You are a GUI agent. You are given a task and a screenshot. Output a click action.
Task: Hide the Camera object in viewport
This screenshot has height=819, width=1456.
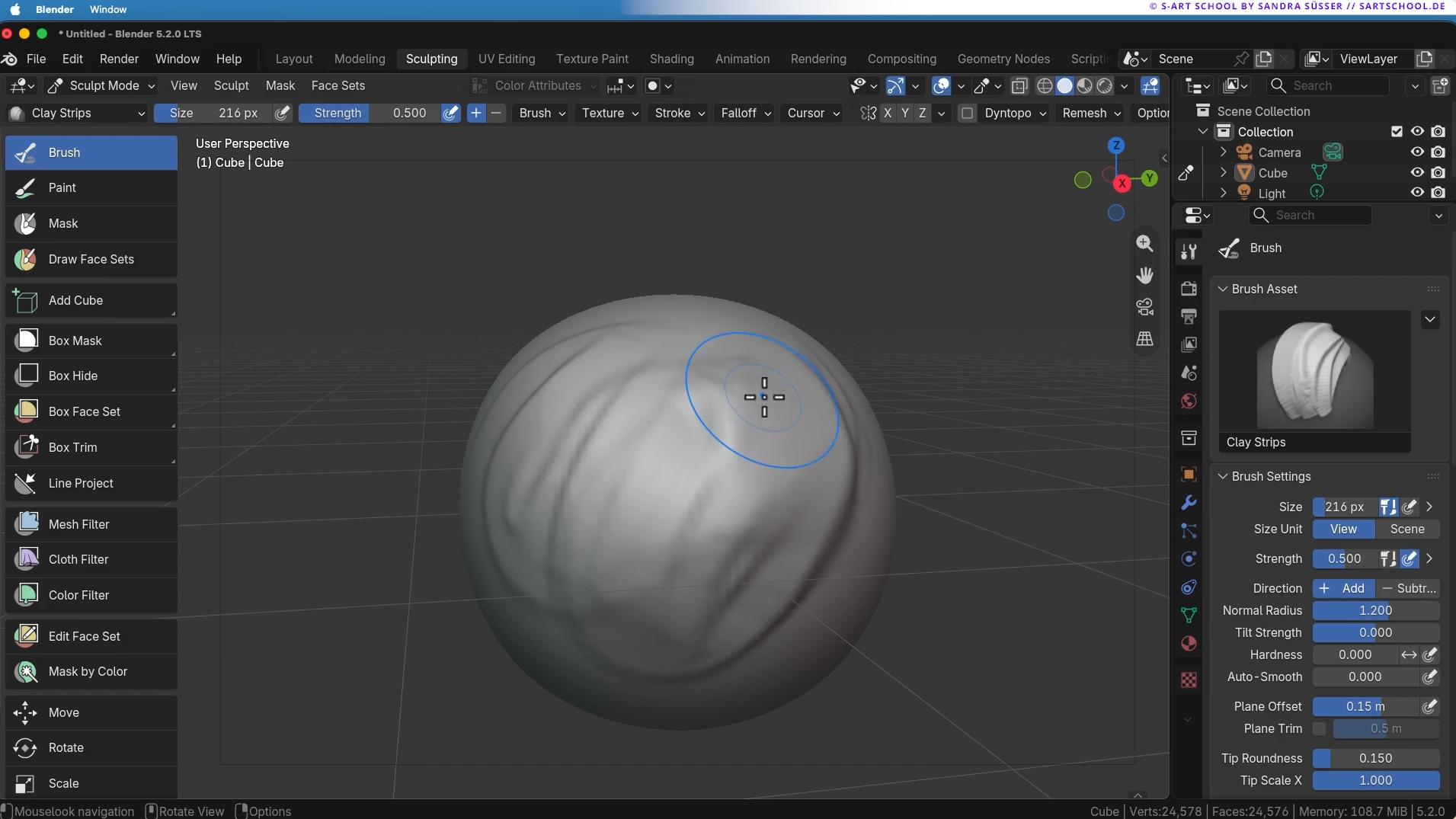coord(1417,152)
